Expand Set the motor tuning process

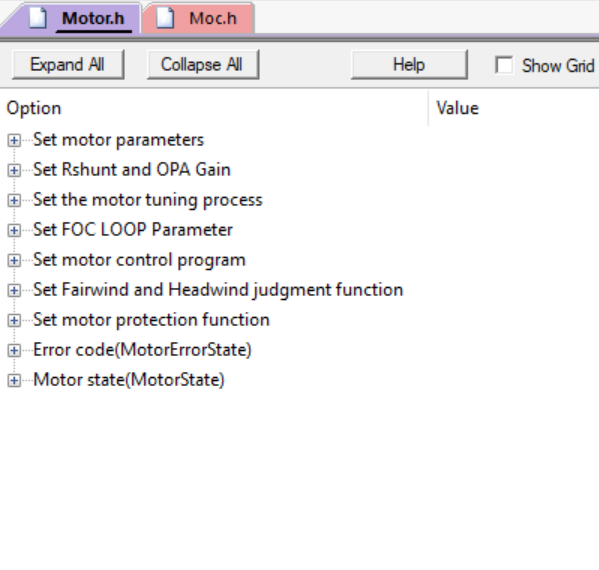coord(14,201)
